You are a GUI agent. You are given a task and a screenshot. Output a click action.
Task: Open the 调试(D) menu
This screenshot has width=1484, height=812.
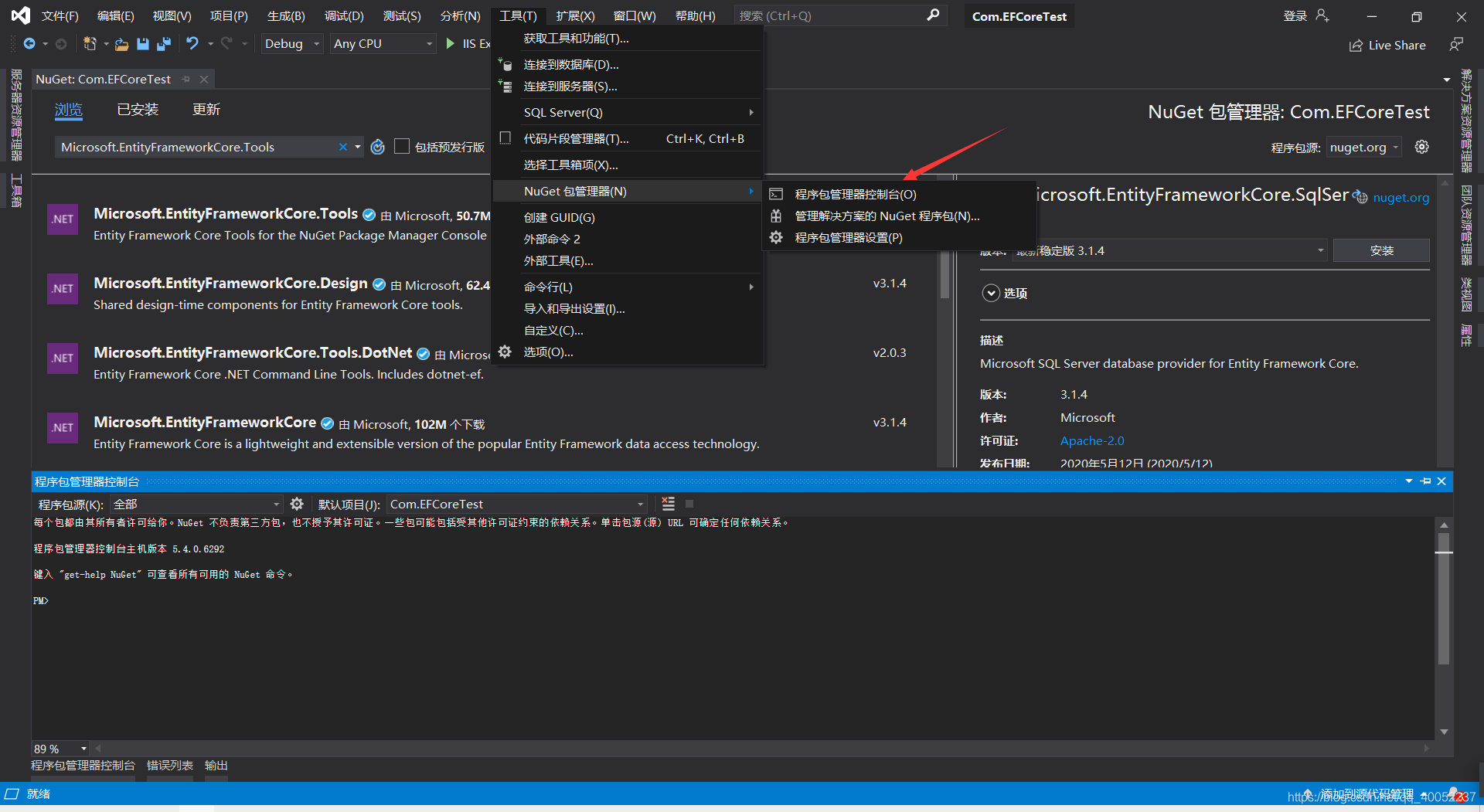(344, 15)
